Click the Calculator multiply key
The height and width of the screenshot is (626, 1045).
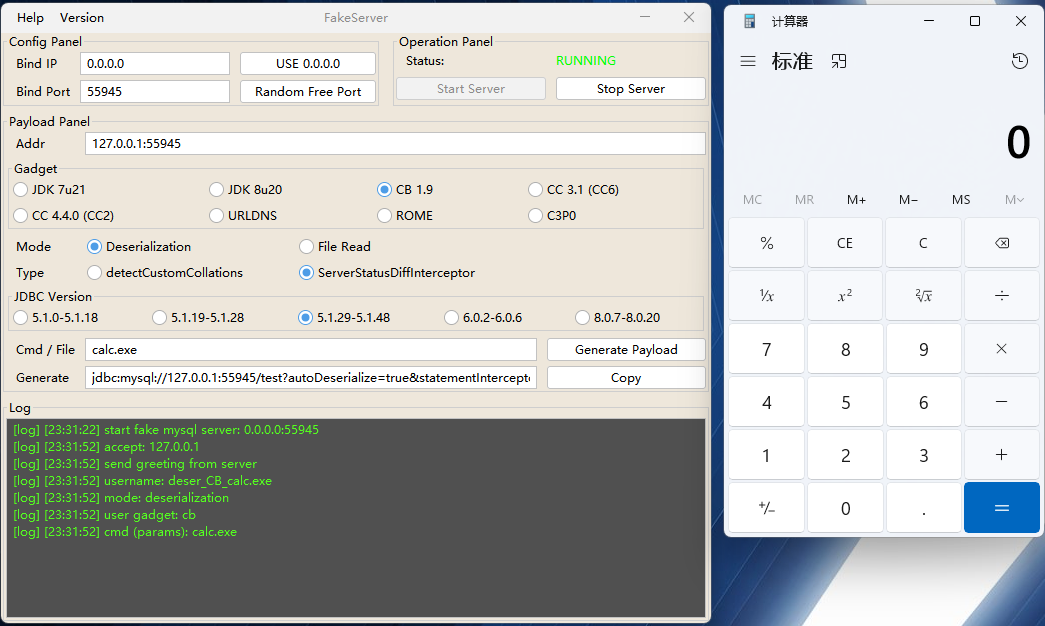[1002, 349]
